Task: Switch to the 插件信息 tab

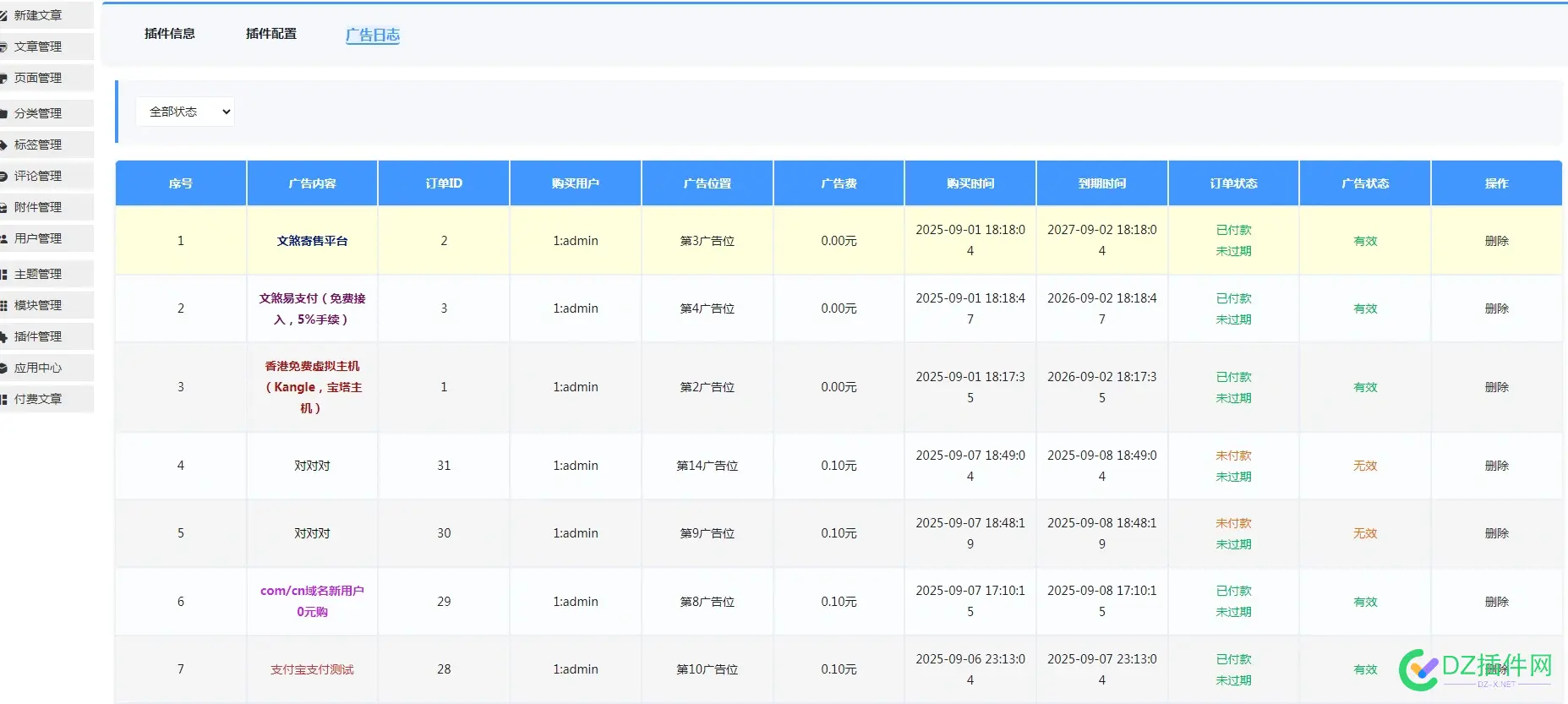Action: pos(170,34)
